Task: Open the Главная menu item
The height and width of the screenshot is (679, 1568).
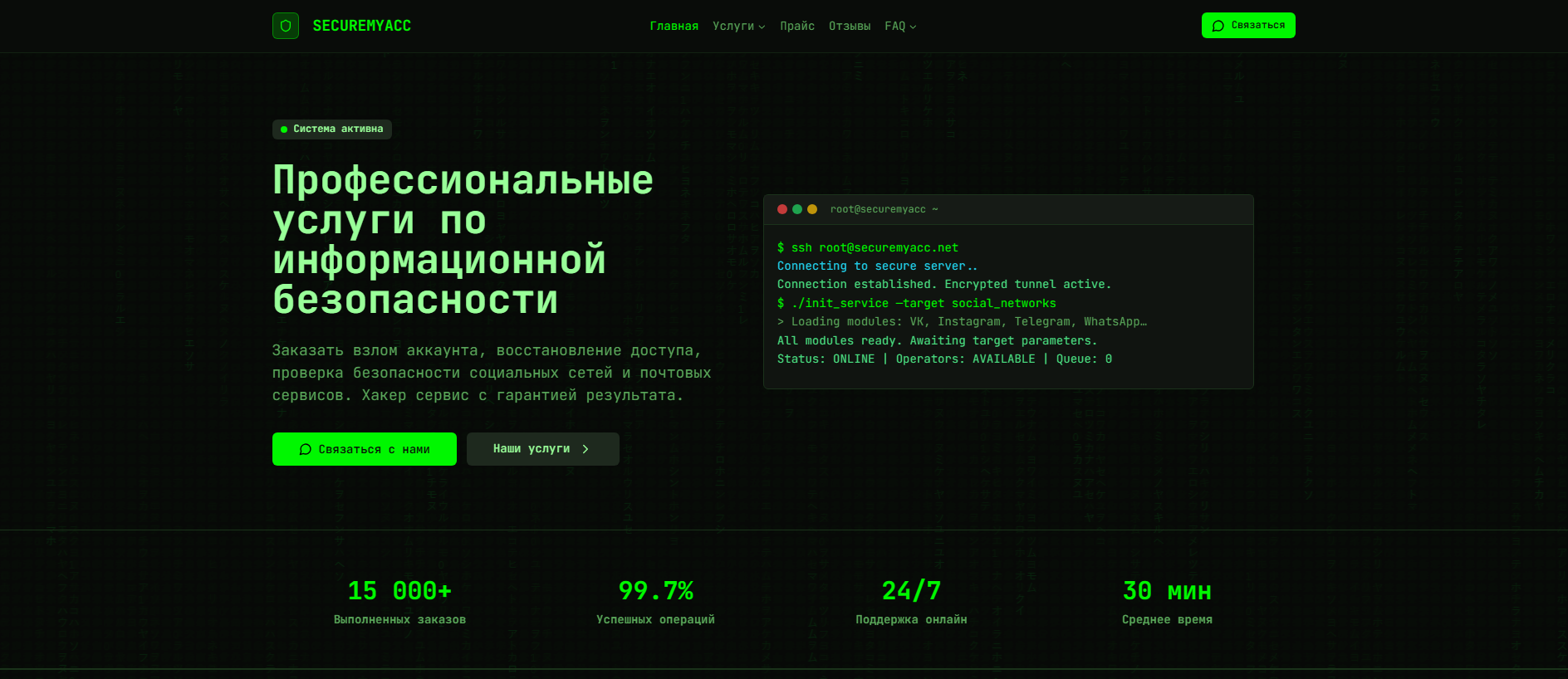Action: (674, 26)
